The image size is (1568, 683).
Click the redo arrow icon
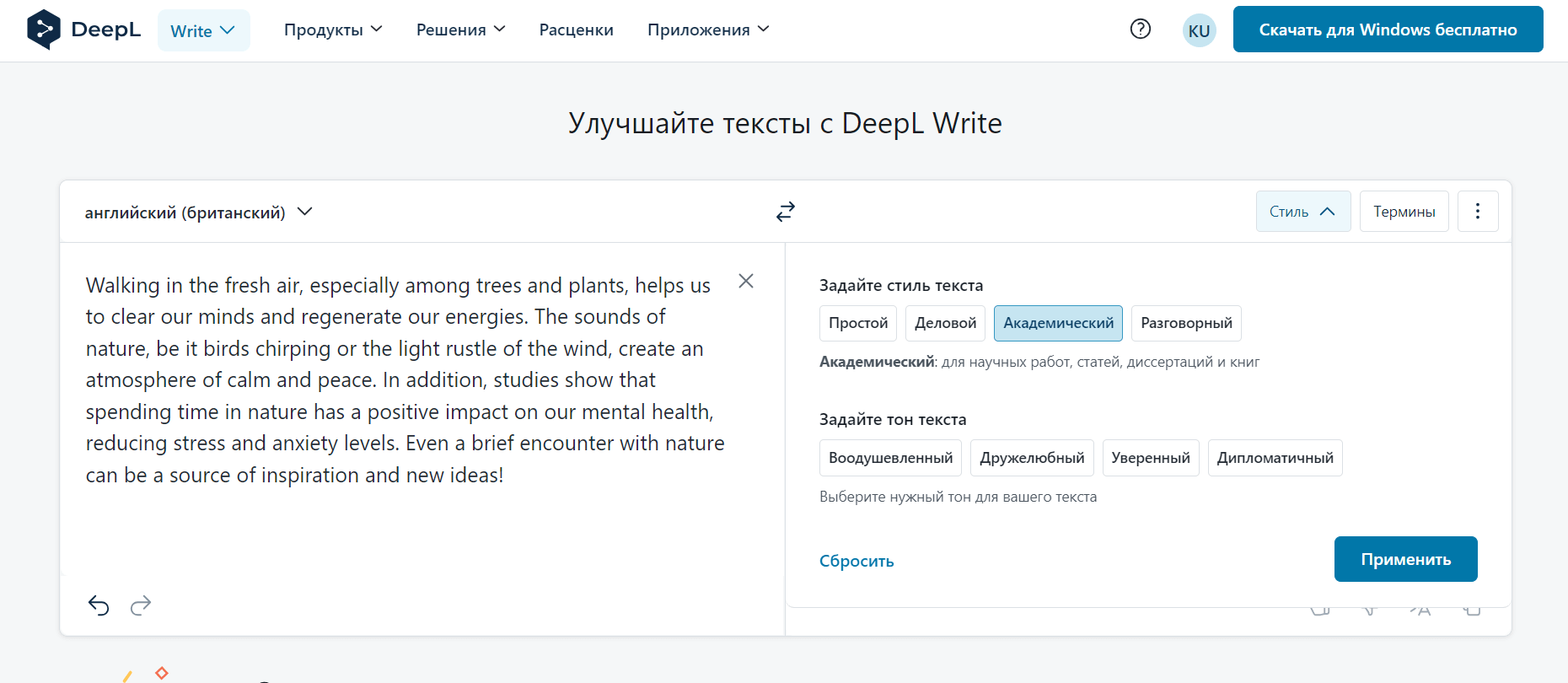coord(141,605)
